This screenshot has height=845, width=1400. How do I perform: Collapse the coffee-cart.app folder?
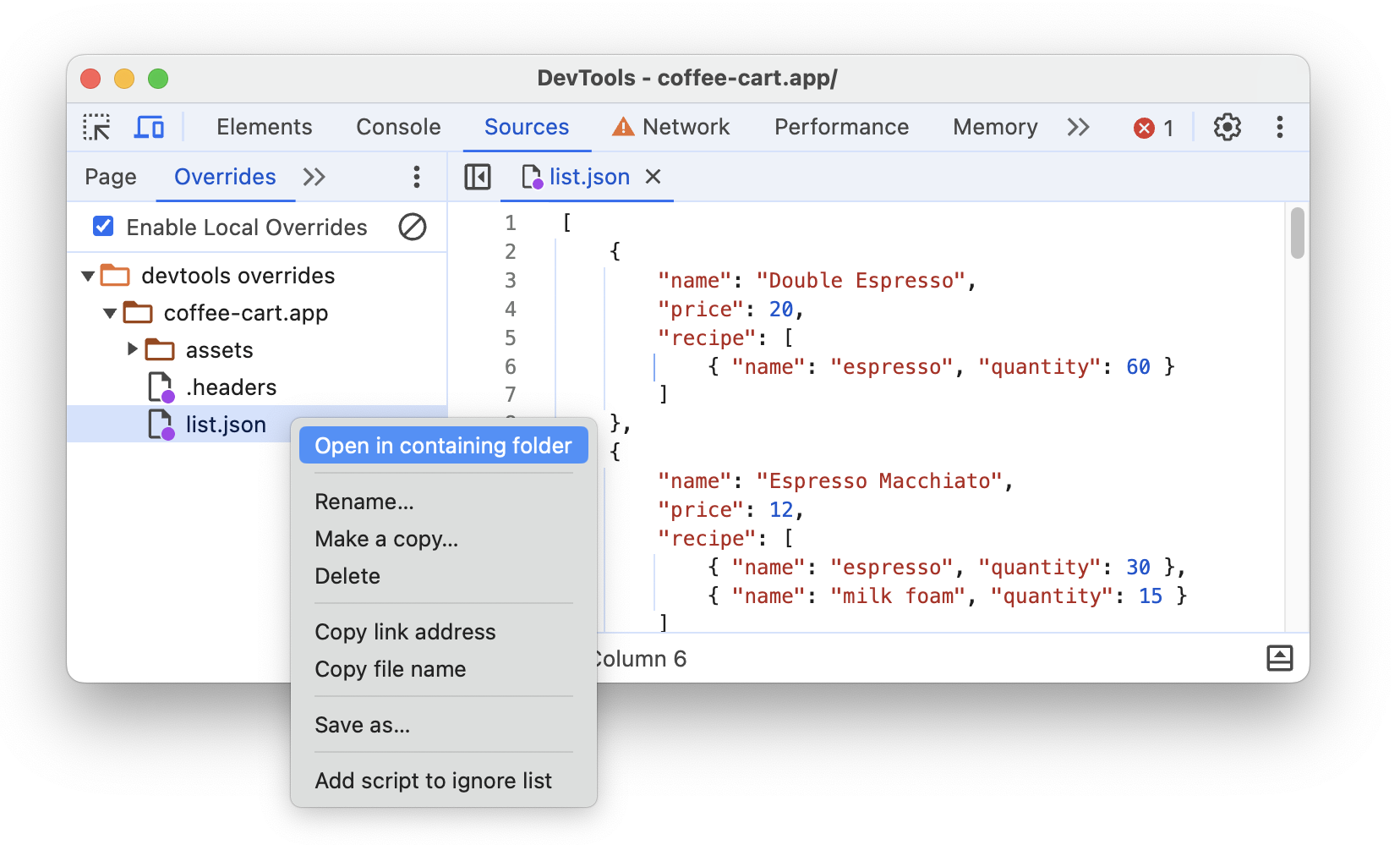coord(110,312)
